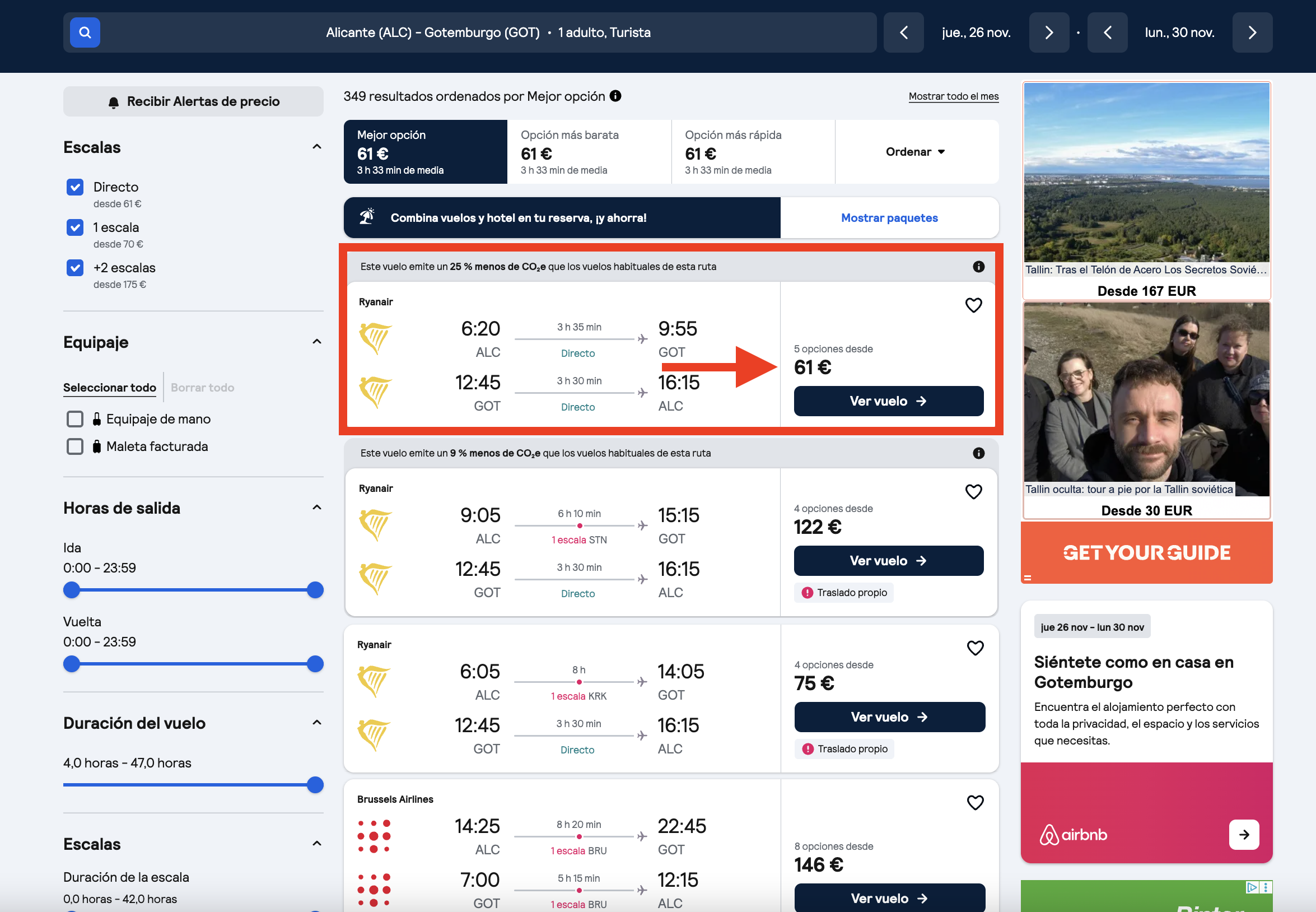The height and width of the screenshot is (912, 1316).
Task: Check Maleta facturada option
Action: 75,446
